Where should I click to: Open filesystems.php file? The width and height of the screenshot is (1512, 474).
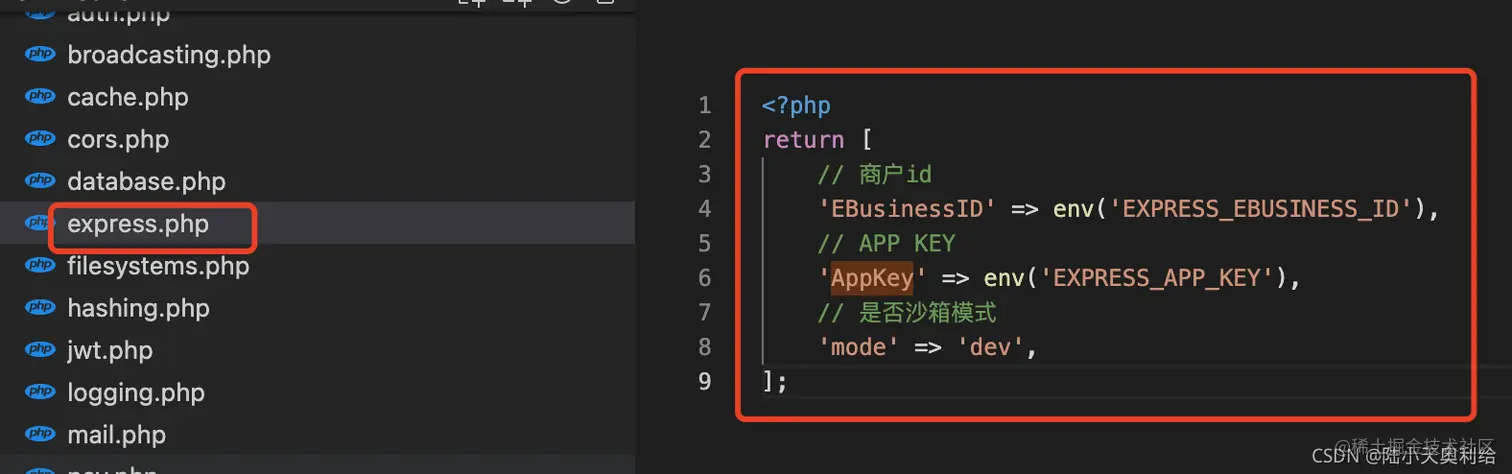pos(158,266)
